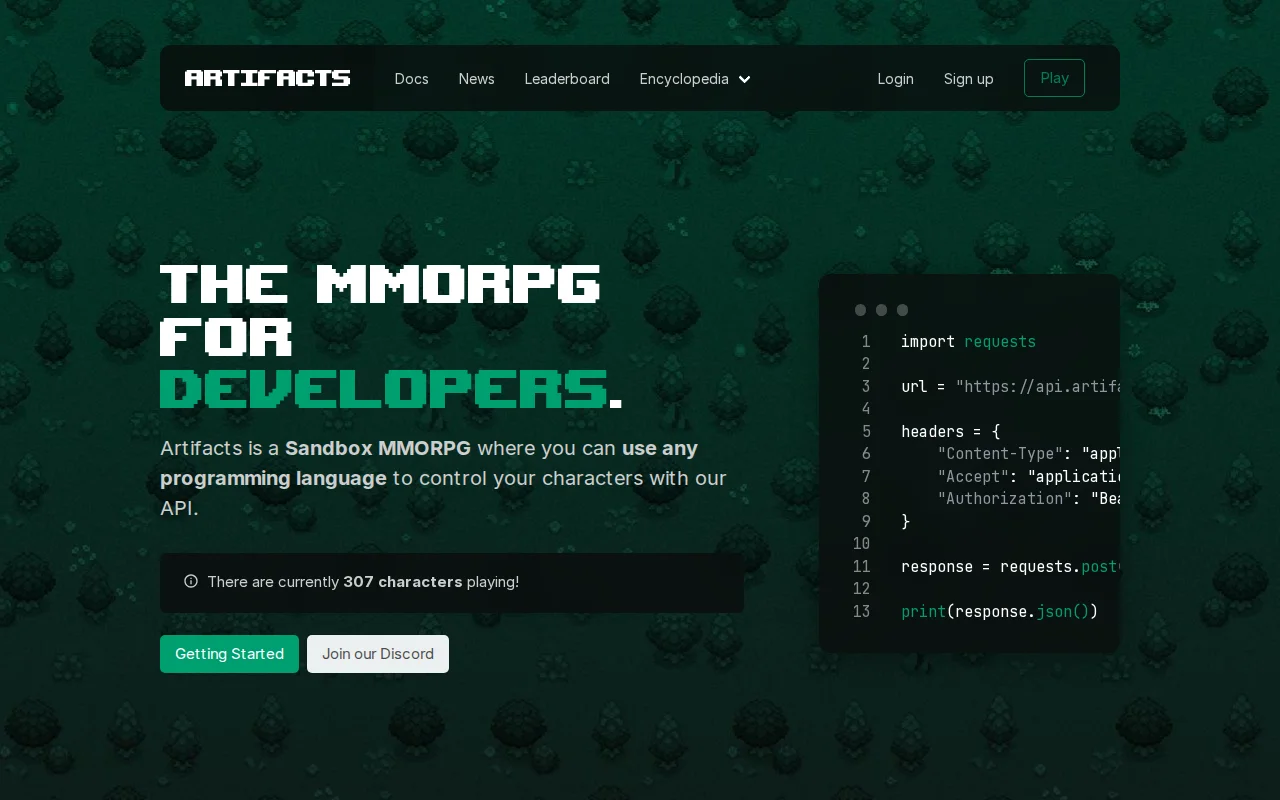
Task: Click the third gray dot in the code window
Action: 902,310
